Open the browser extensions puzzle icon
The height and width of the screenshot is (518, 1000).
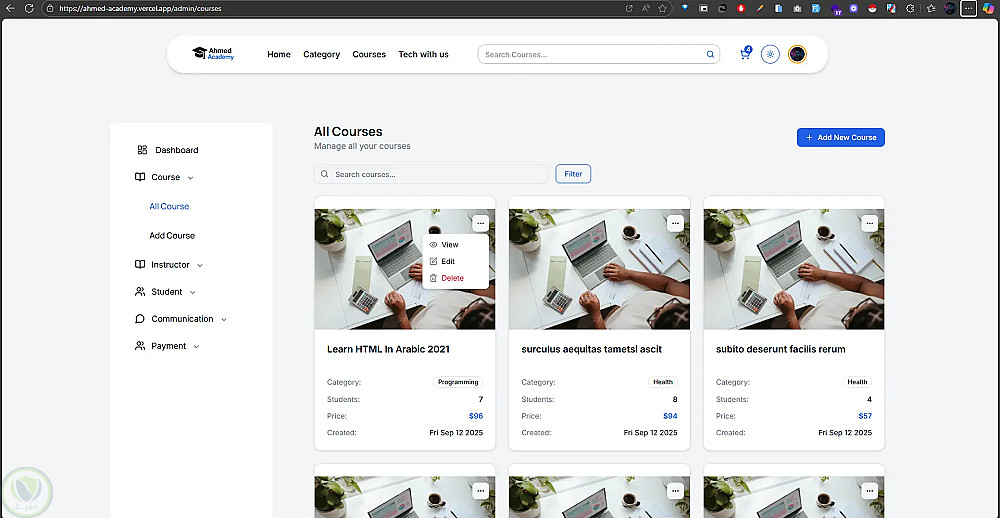910,9
